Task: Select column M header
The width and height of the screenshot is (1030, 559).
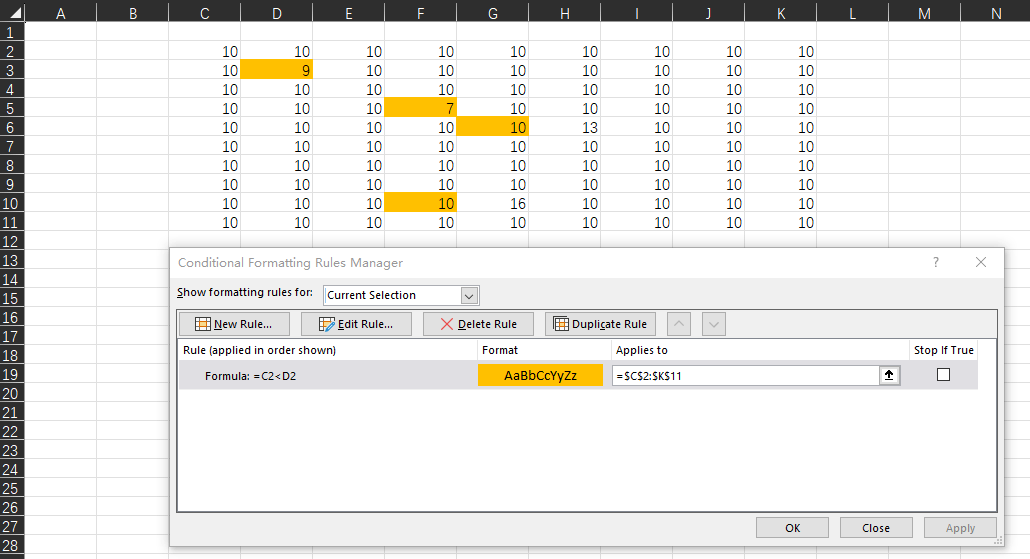Action: click(x=924, y=13)
